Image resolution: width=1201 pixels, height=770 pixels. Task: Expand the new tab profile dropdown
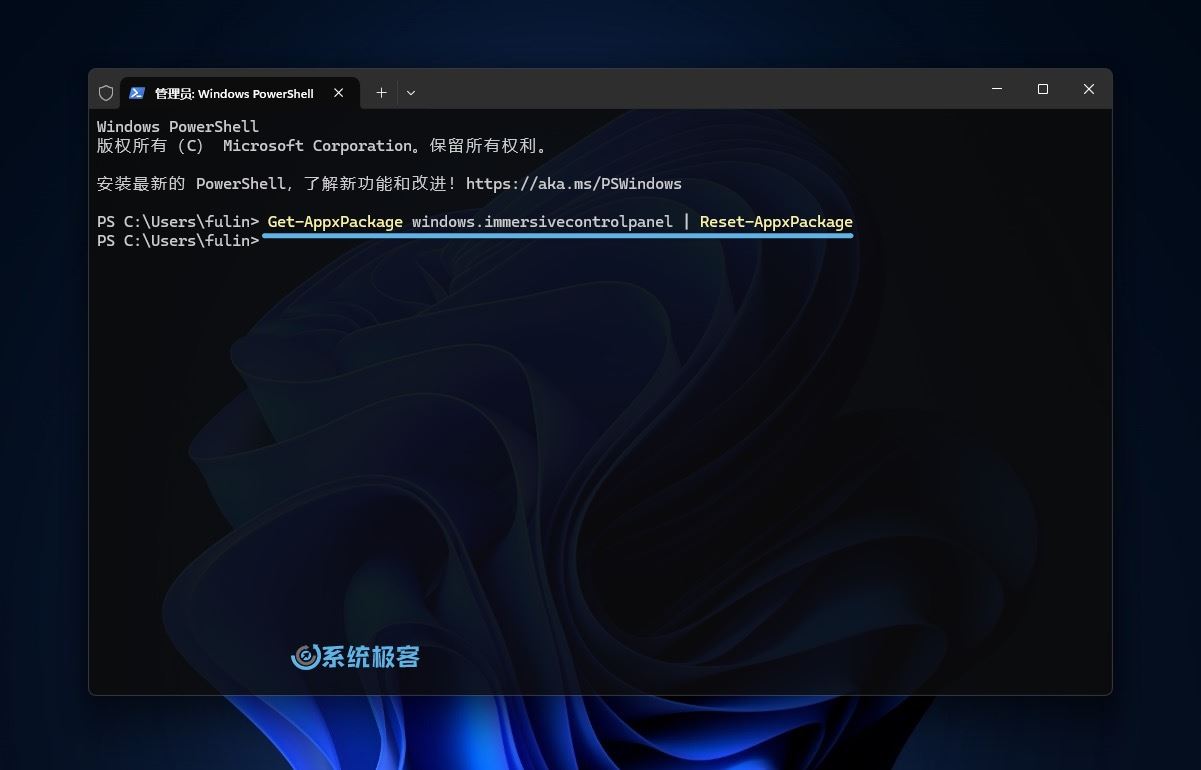coord(411,93)
